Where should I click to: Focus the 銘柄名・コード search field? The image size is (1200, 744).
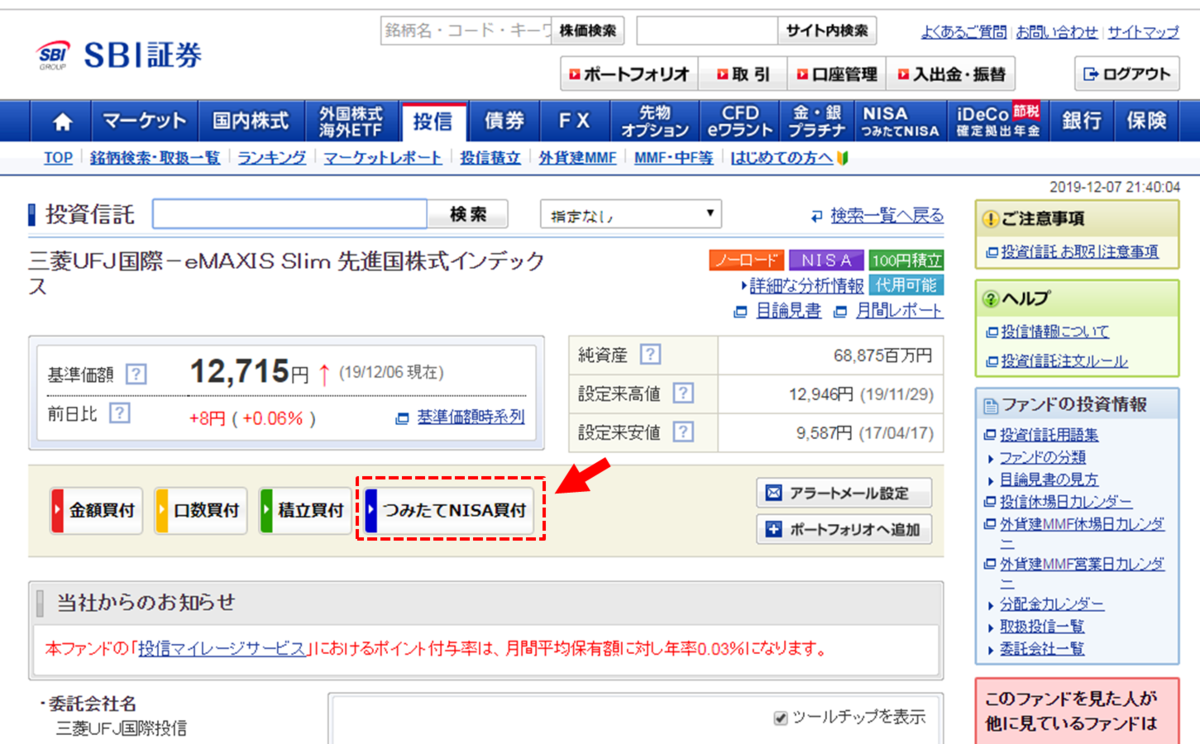pyautogui.click(x=466, y=31)
